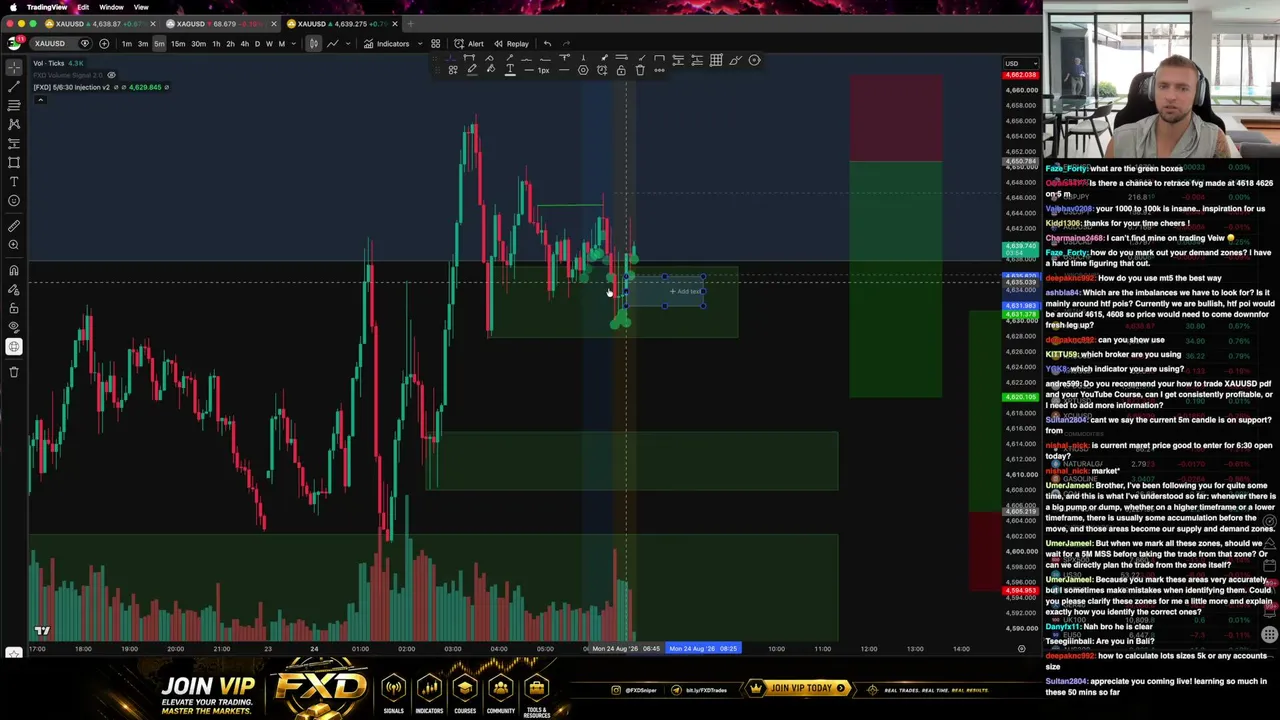Open drawing line color pencil tool
Image resolution: width=1280 pixels, height=720 pixels.
(x=471, y=70)
